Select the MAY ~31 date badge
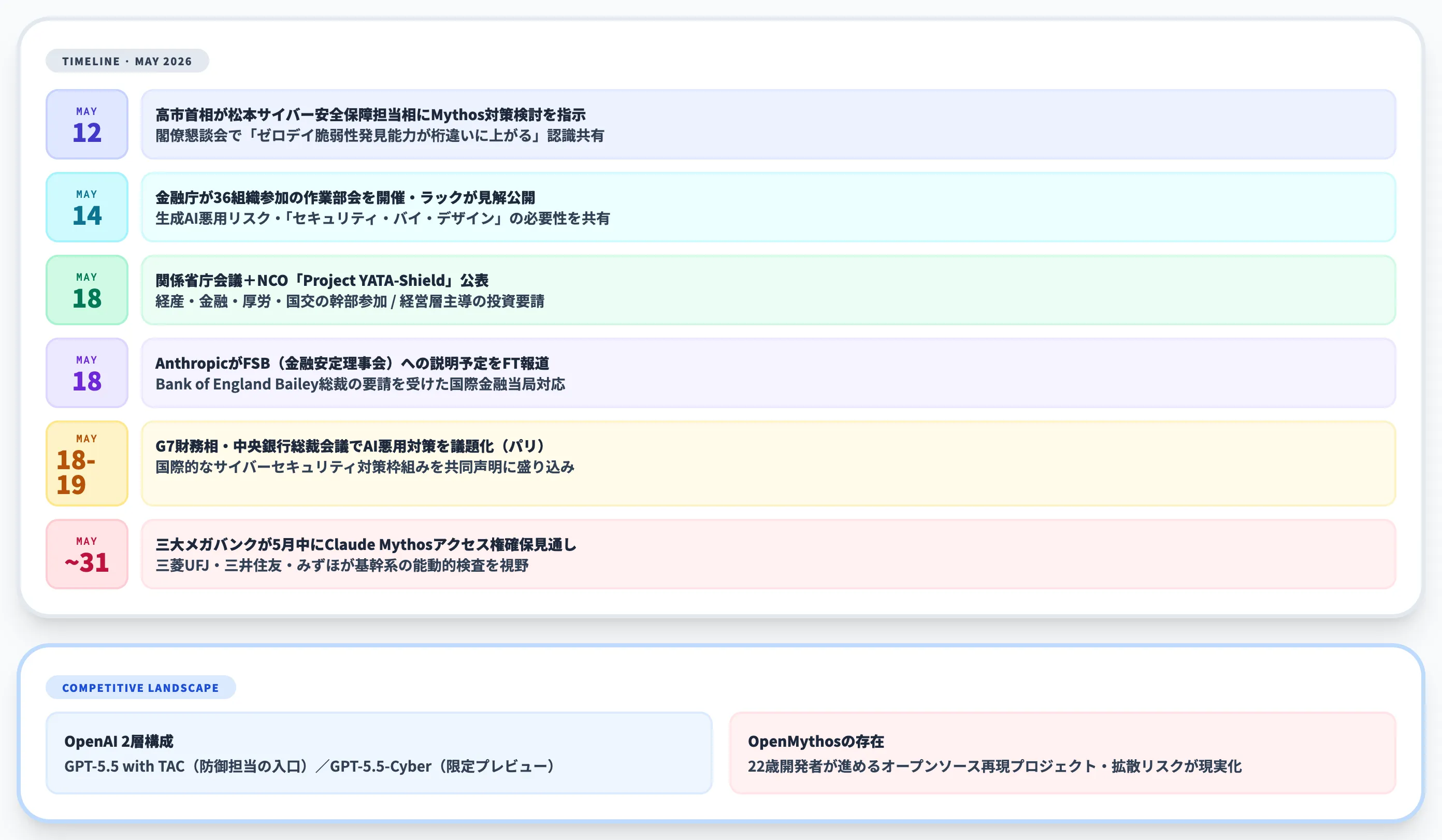Screen dimensions: 1442x840 (87, 554)
